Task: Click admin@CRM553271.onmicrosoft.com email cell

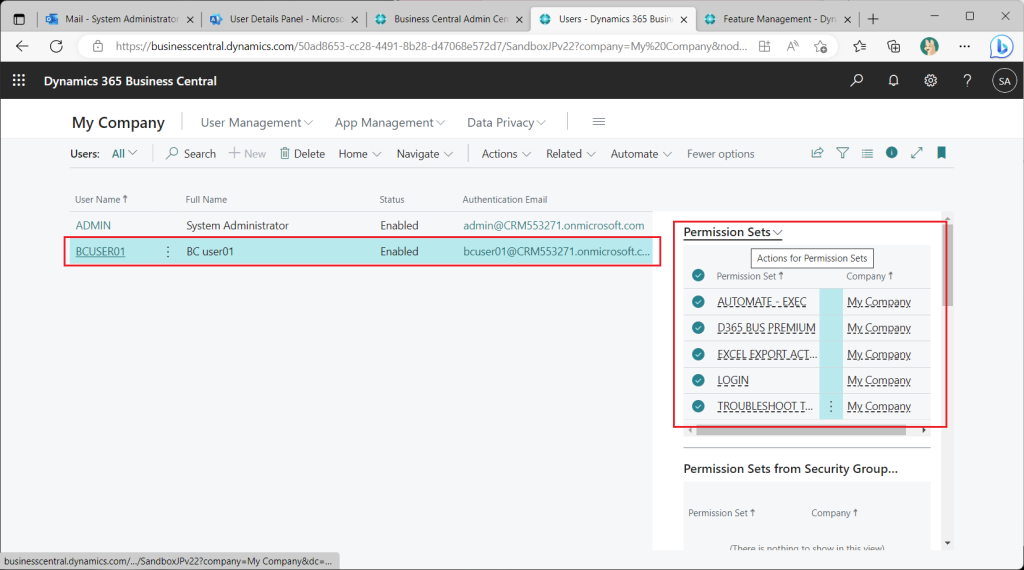Action: [553, 225]
